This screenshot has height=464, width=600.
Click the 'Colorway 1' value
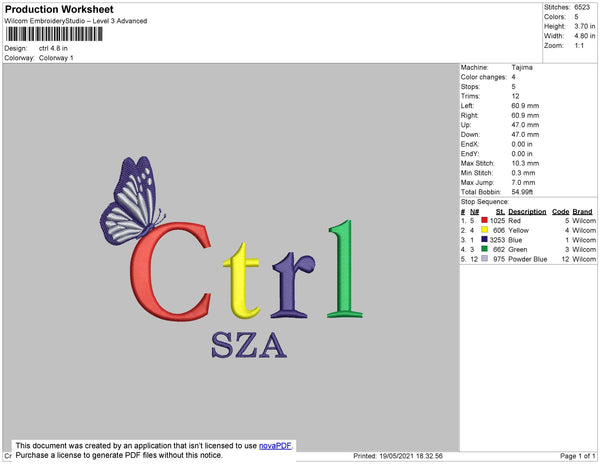pos(56,58)
